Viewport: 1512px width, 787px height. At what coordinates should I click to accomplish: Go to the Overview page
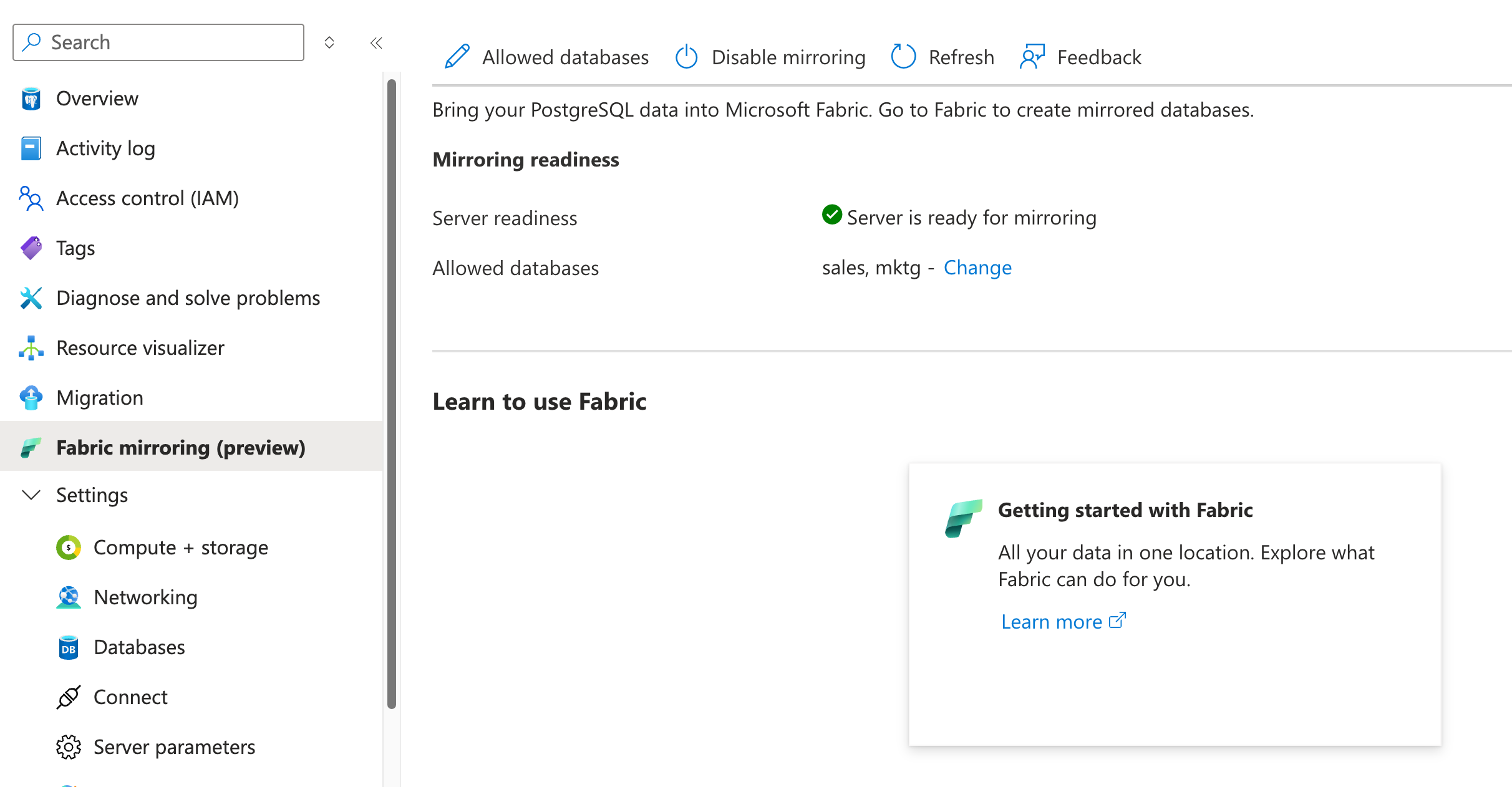[x=97, y=98]
